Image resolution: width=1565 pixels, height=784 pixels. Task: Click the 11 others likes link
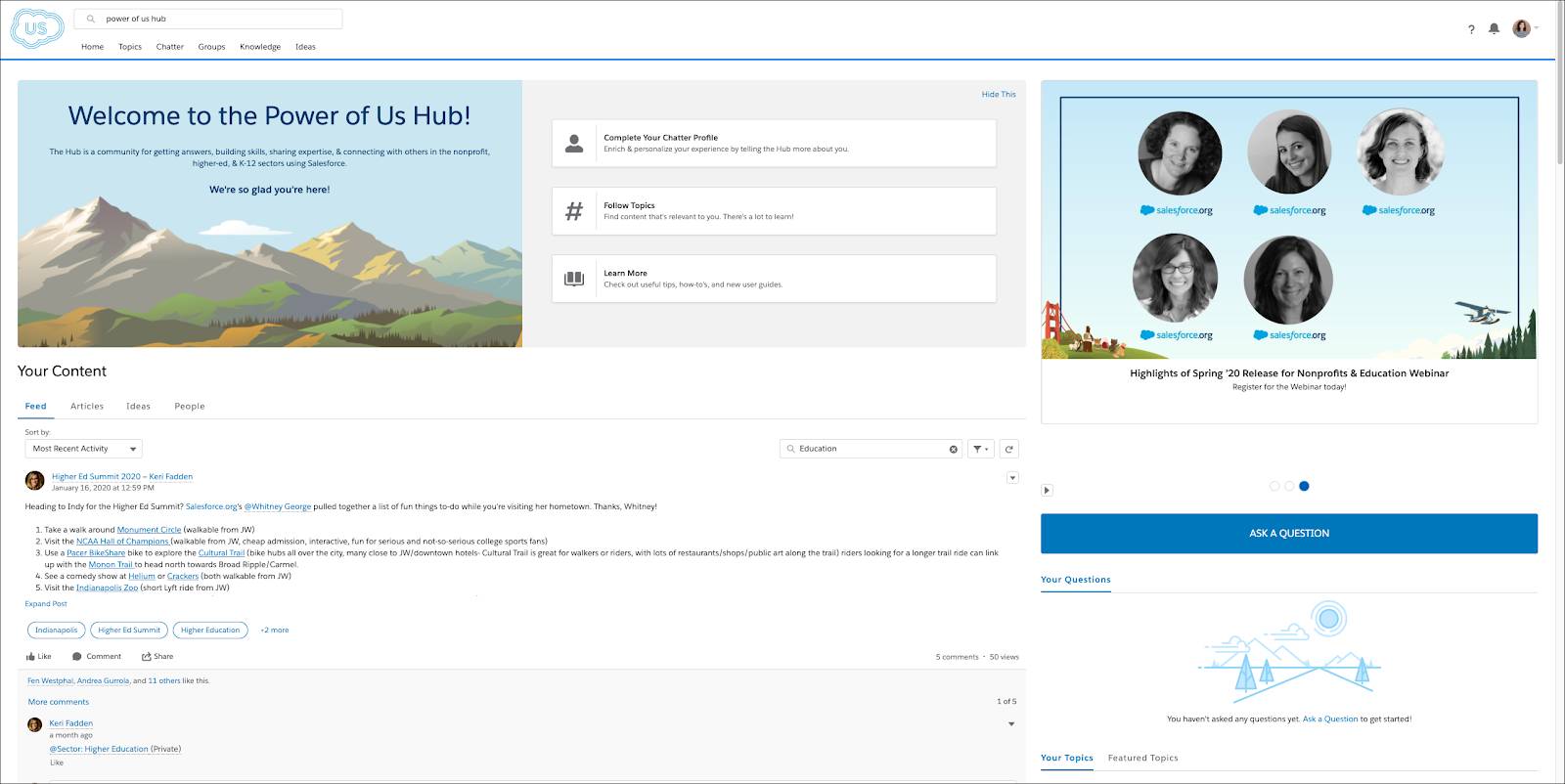[164, 681]
